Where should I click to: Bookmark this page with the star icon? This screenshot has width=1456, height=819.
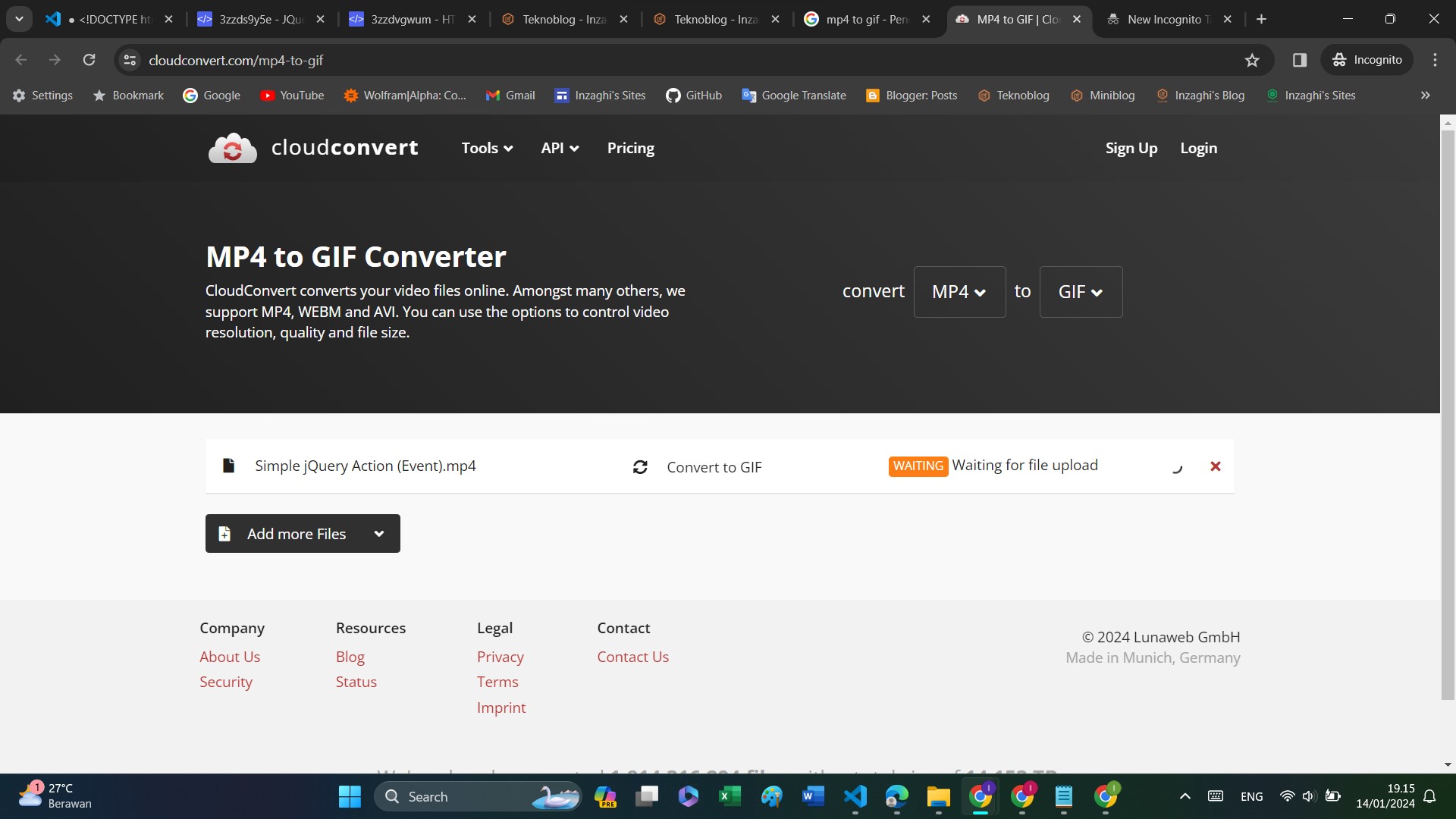click(1252, 60)
